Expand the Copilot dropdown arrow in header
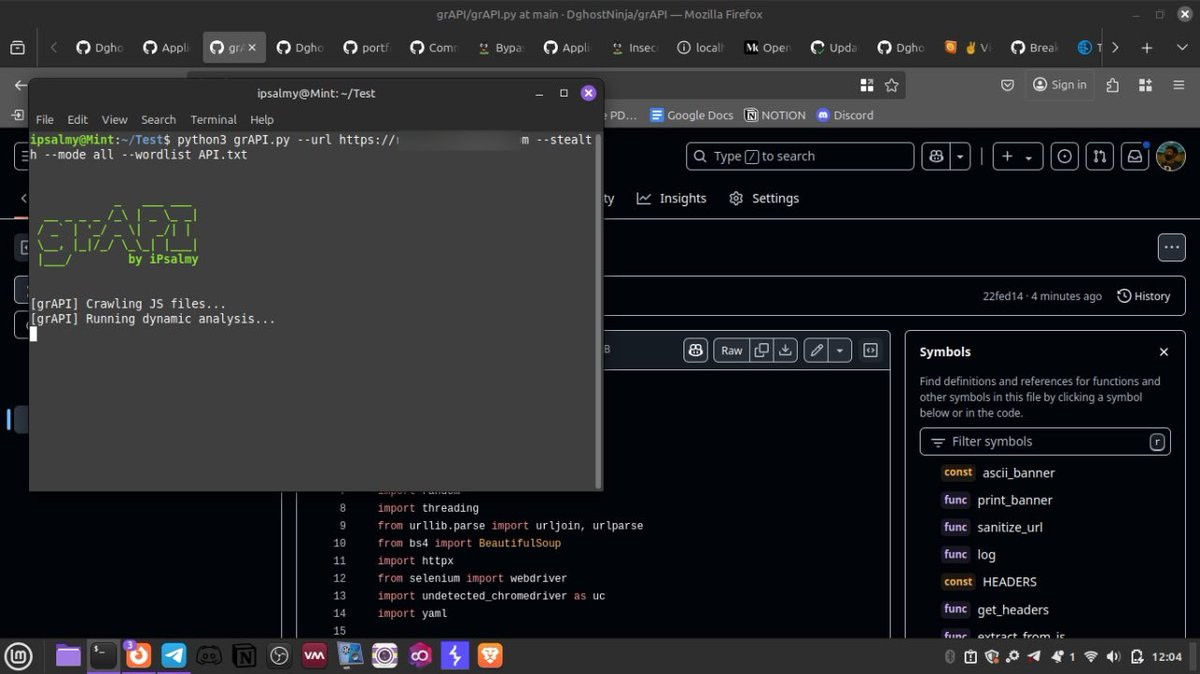 coord(960,156)
